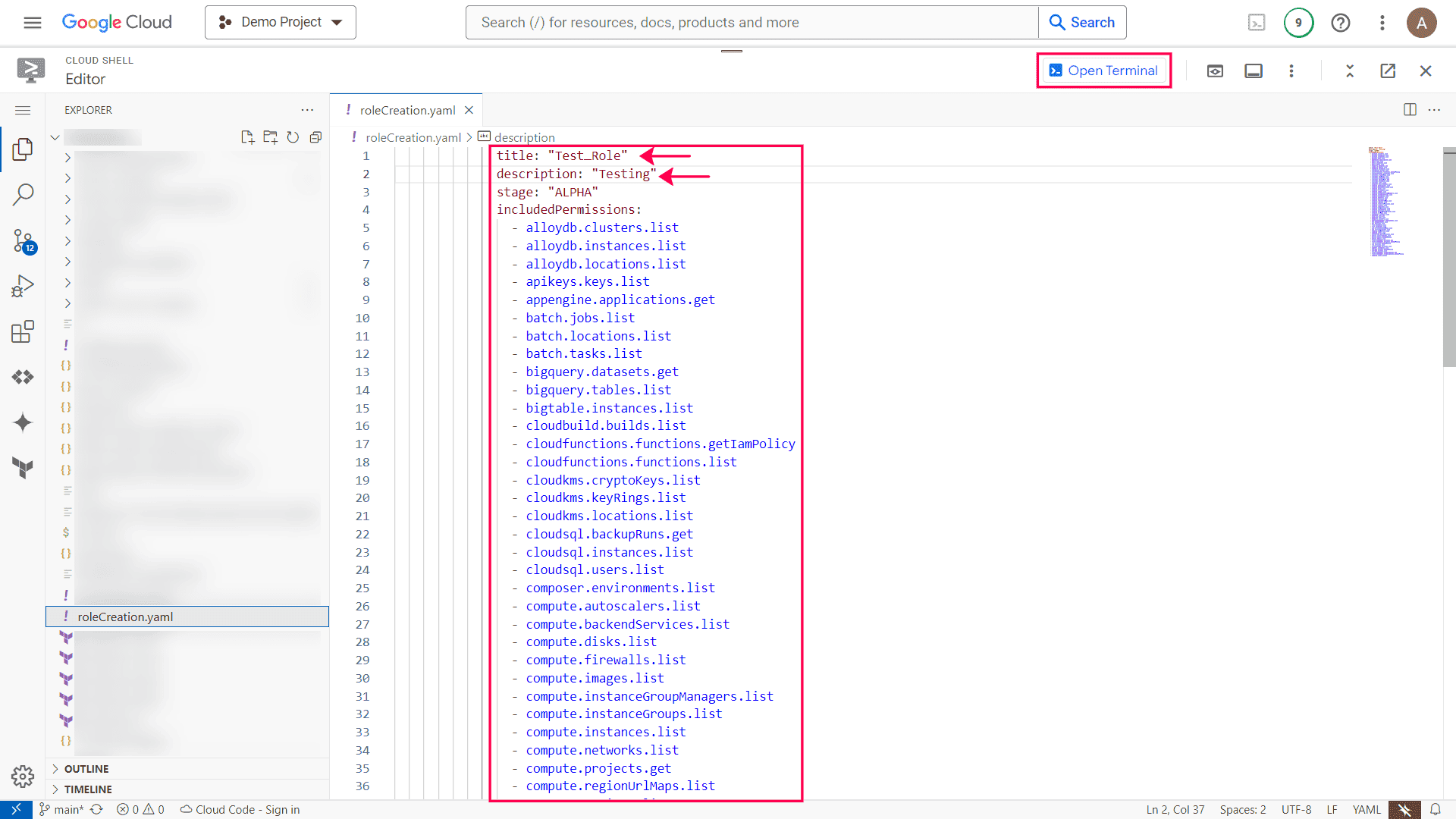The width and height of the screenshot is (1456, 819).
Task: Expand the Outline section
Action: click(85, 768)
